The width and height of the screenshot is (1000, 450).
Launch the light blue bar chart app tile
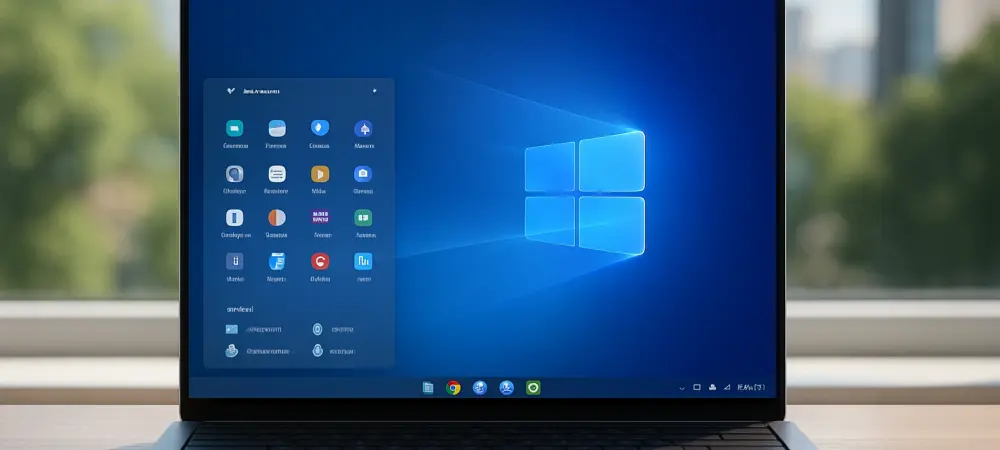pos(363,261)
